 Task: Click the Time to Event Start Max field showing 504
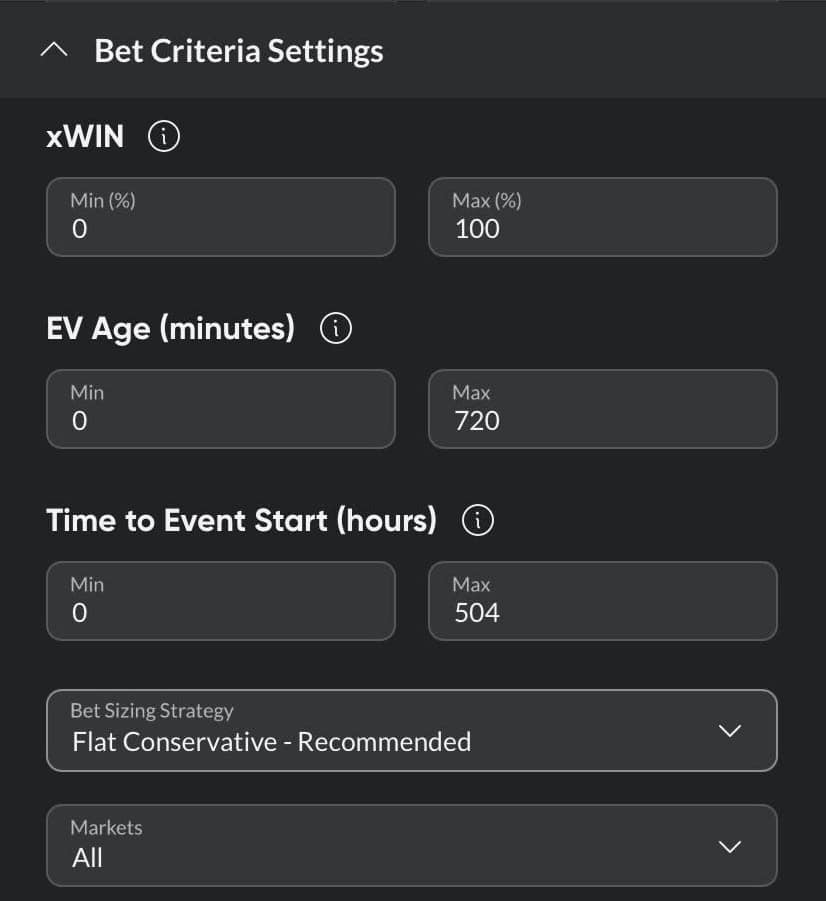coord(603,601)
